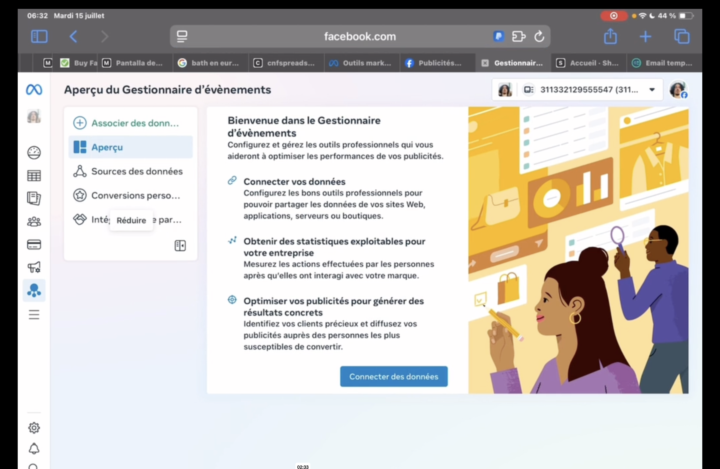Open ads reporting pages icon in sidebar
Image resolution: width=720 pixels, height=469 pixels.
pos(34,198)
